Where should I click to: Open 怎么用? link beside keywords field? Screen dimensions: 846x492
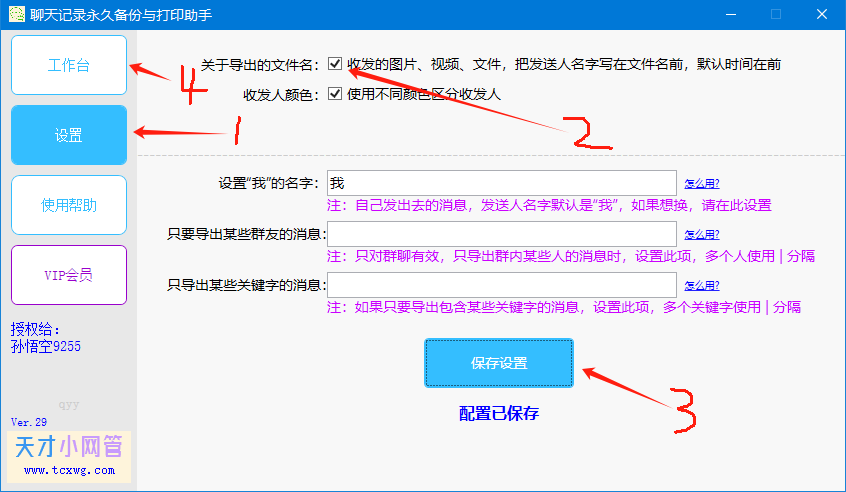[x=701, y=285]
